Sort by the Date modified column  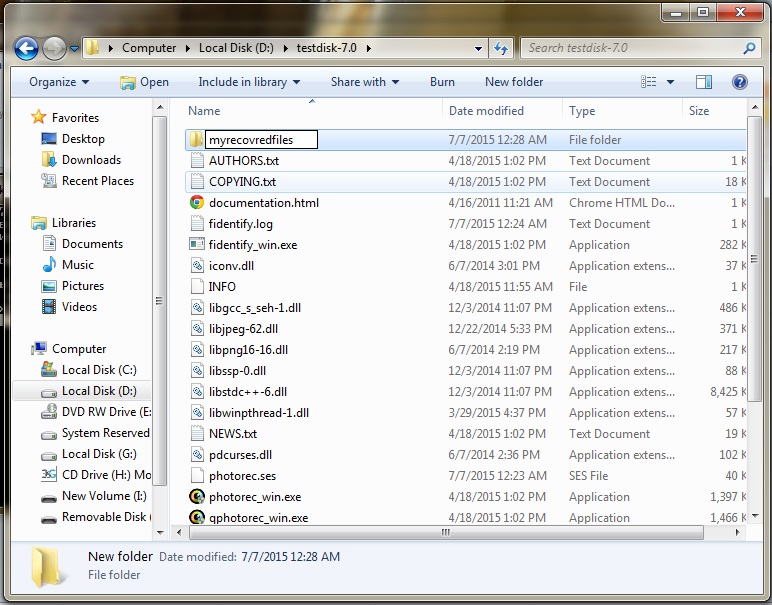pos(486,111)
